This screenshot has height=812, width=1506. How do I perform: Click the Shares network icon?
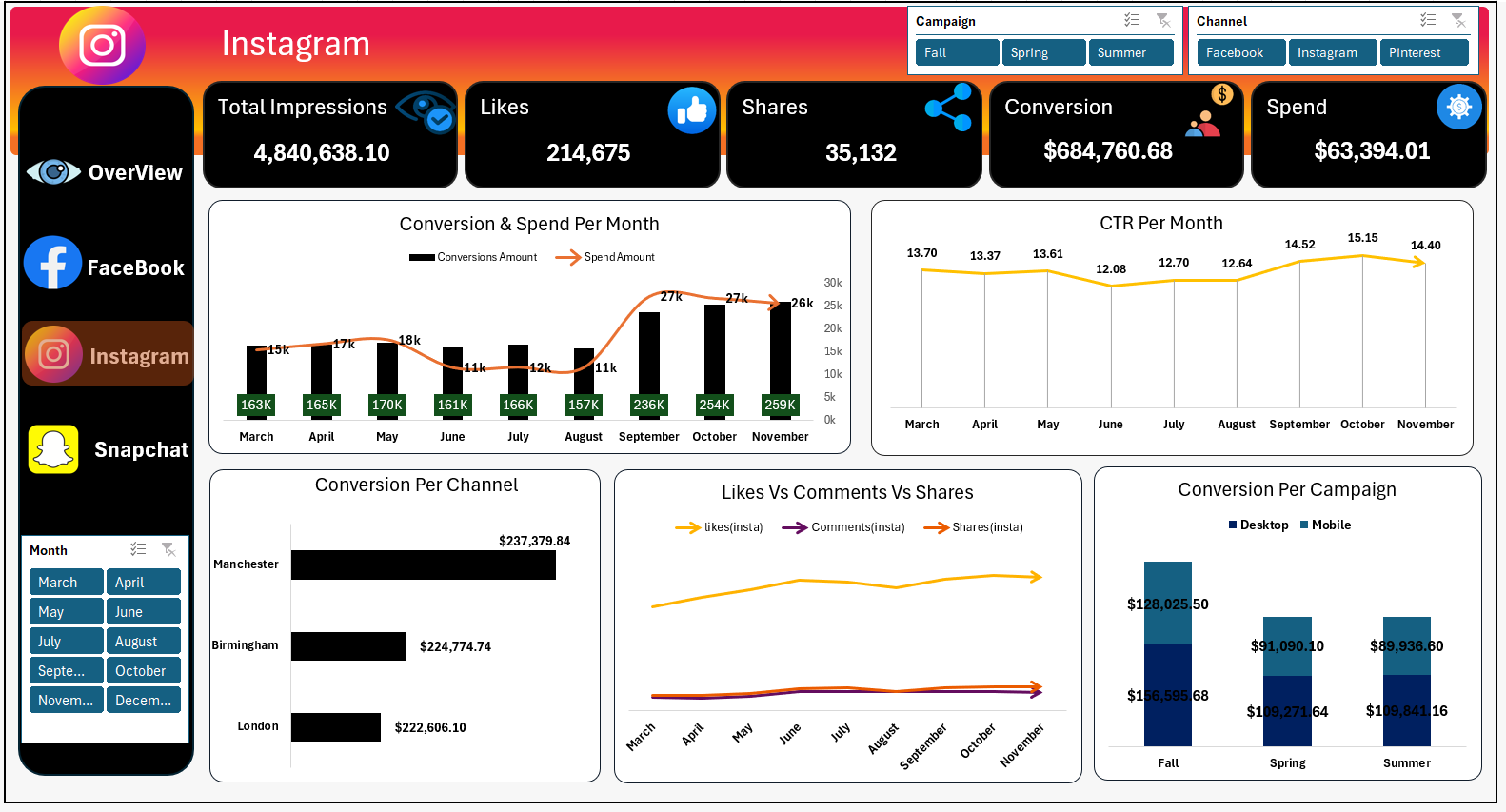pos(948,108)
